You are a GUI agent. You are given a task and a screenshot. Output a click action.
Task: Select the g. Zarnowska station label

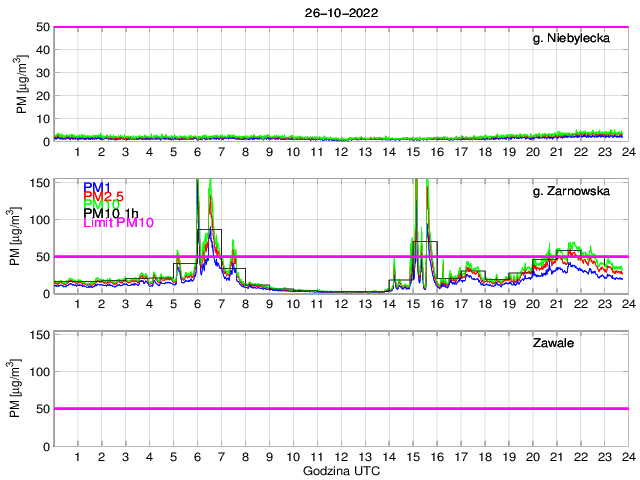tap(579, 191)
